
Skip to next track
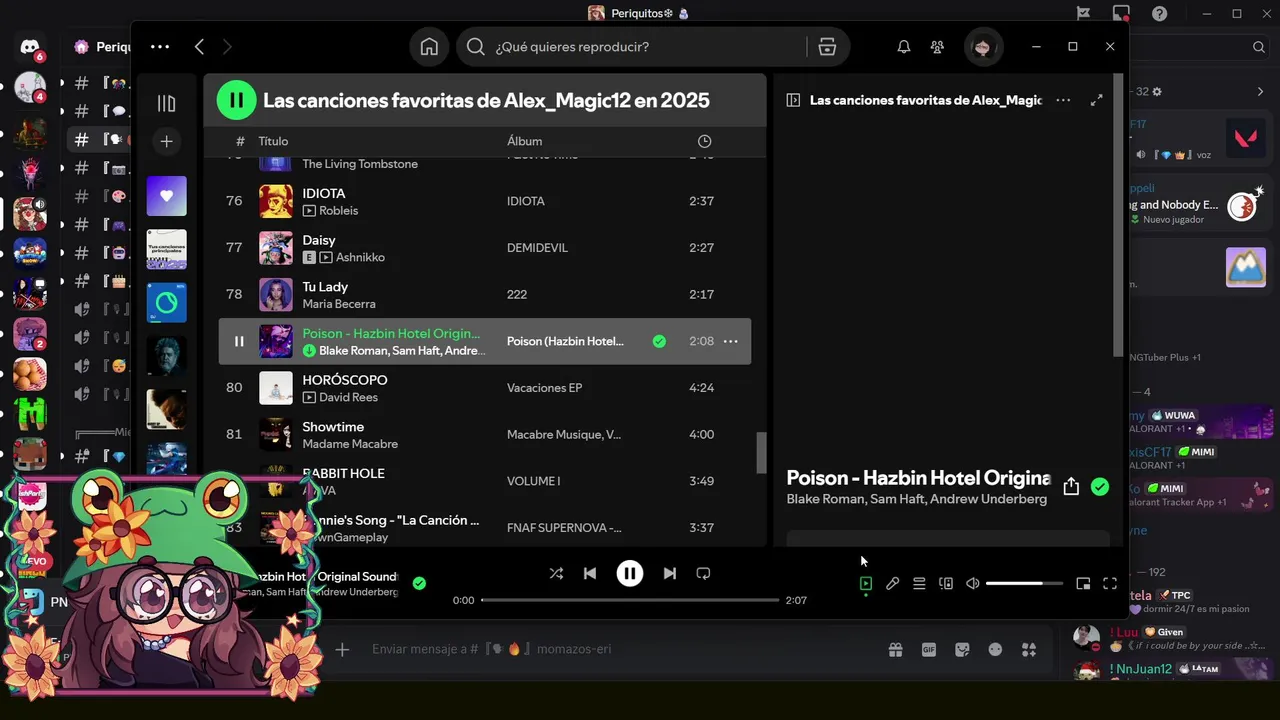[x=670, y=573]
